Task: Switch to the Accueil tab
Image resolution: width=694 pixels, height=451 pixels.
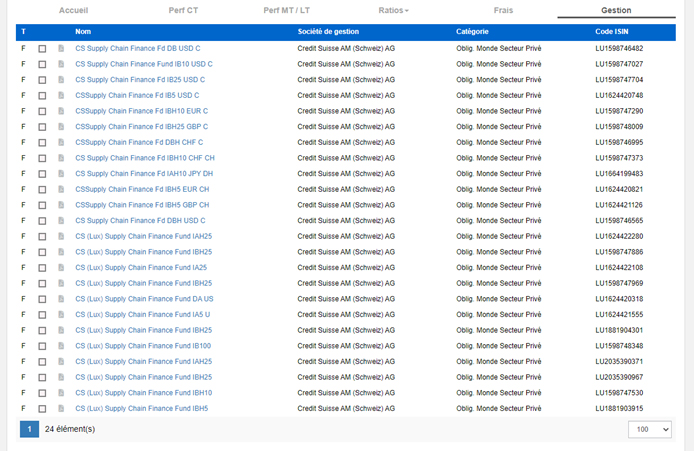Action: pos(73,10)
